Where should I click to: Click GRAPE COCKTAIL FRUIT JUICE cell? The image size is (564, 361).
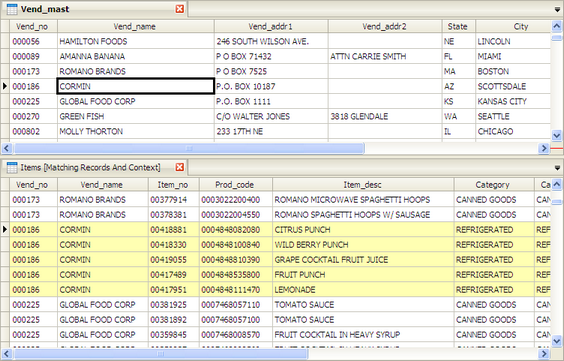363,260
